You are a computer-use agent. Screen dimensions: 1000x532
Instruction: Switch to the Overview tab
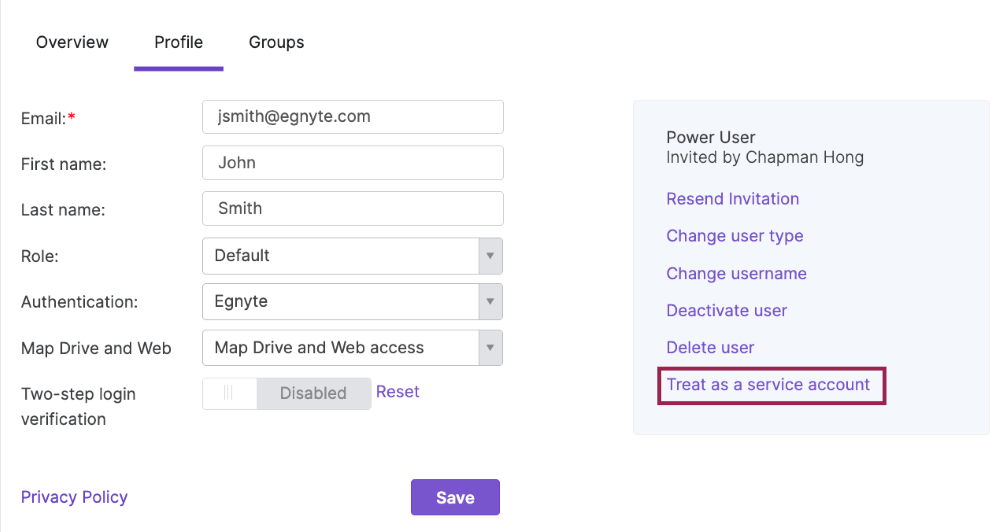coord(72,42)
